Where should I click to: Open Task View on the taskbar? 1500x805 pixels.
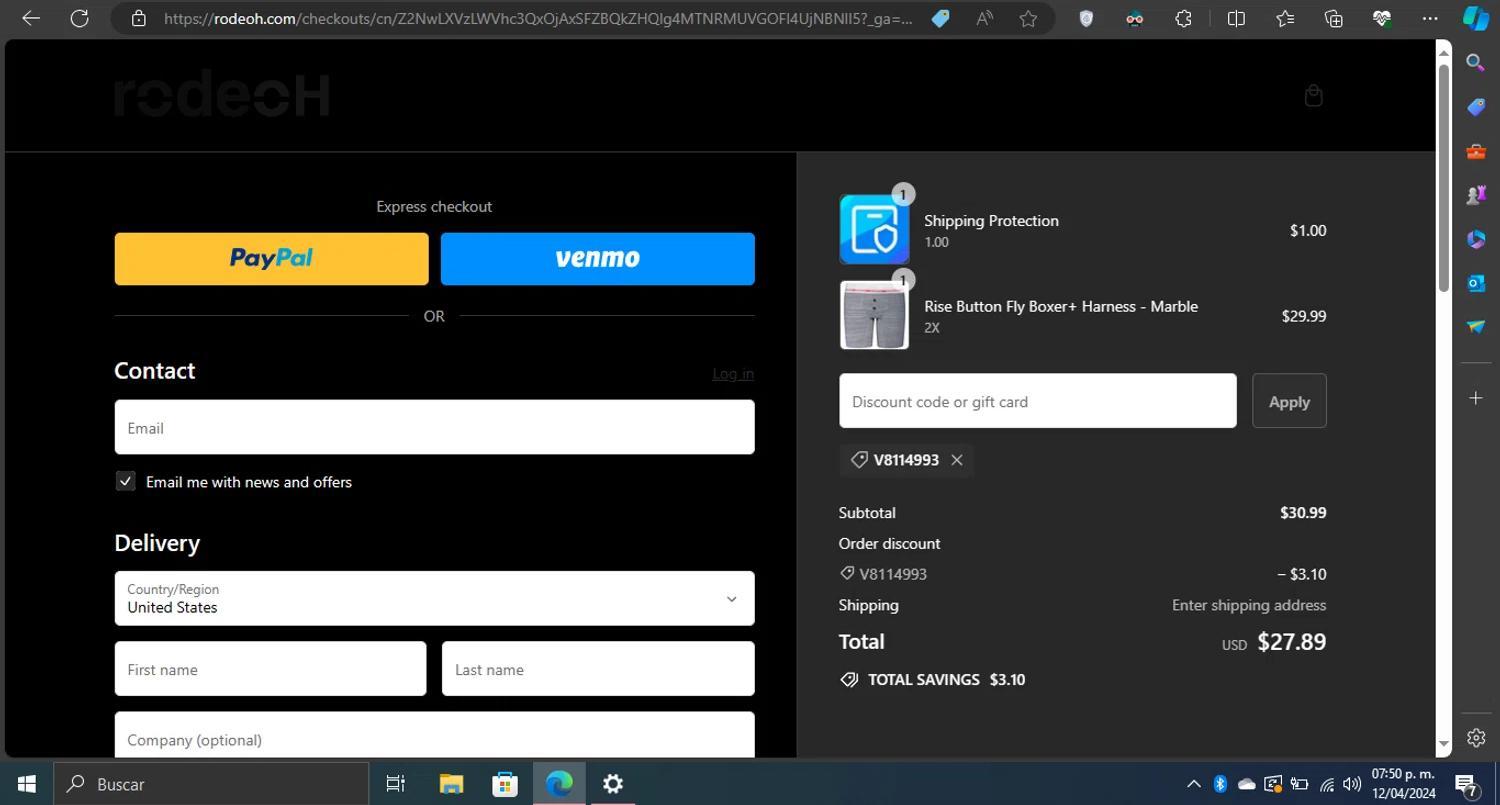(x=396, y=784)
